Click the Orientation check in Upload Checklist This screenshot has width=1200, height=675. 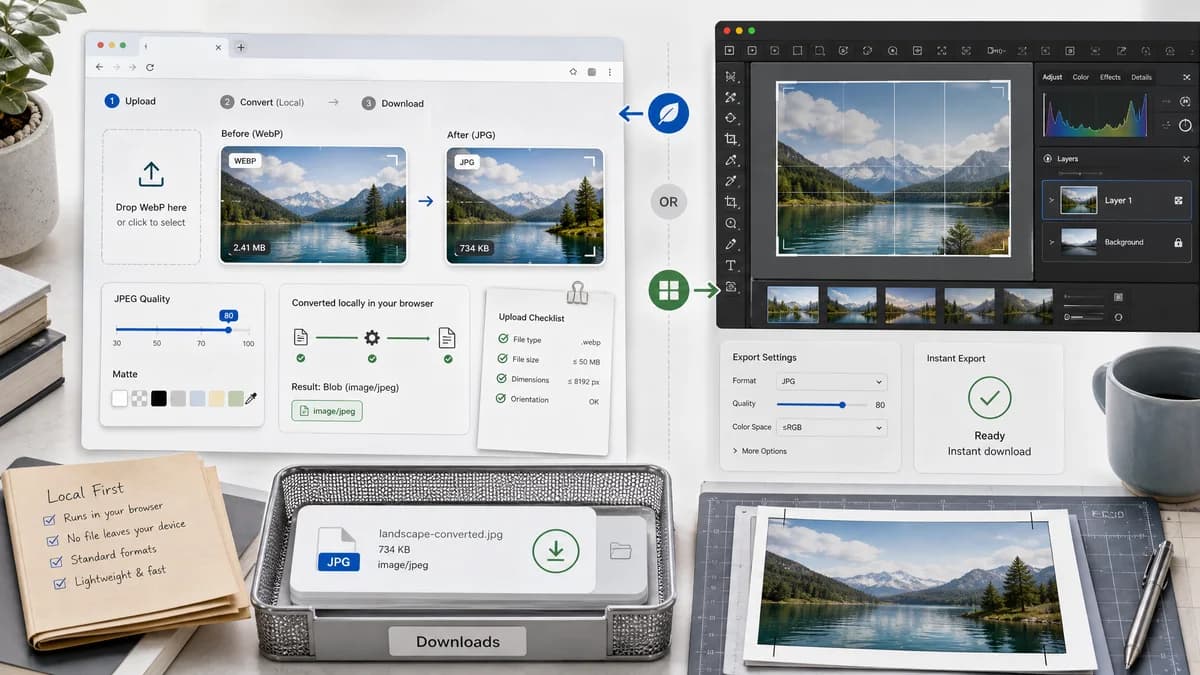[x=501, y=399]
